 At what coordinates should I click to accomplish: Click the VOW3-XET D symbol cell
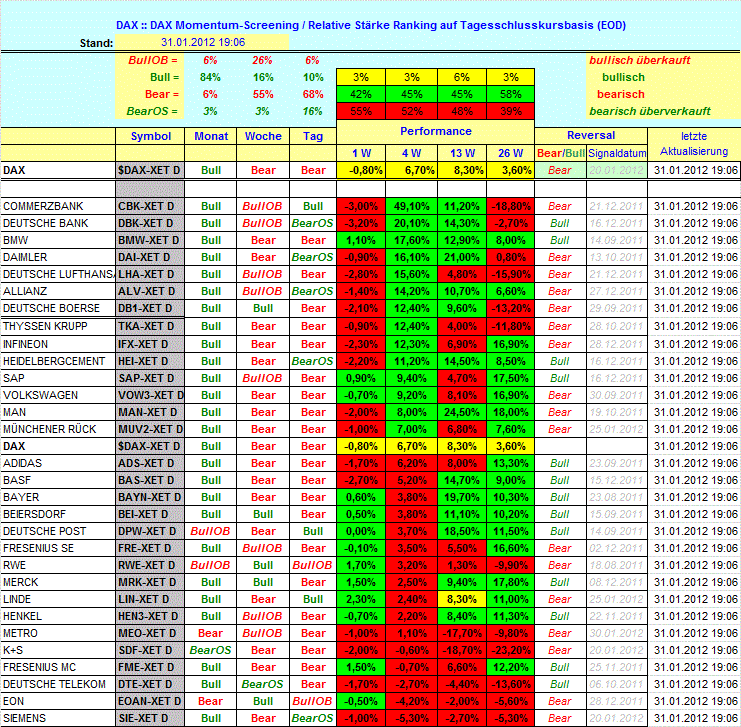(x=150, y=394)
